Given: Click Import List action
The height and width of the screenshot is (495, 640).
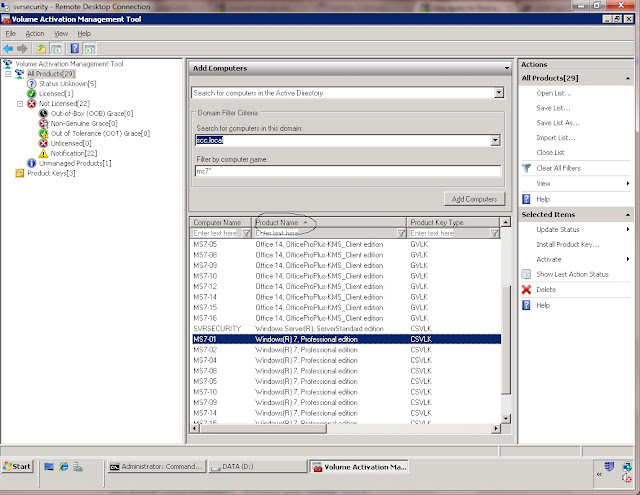Looking at the screenshot, I should click(x=556, y=138).
